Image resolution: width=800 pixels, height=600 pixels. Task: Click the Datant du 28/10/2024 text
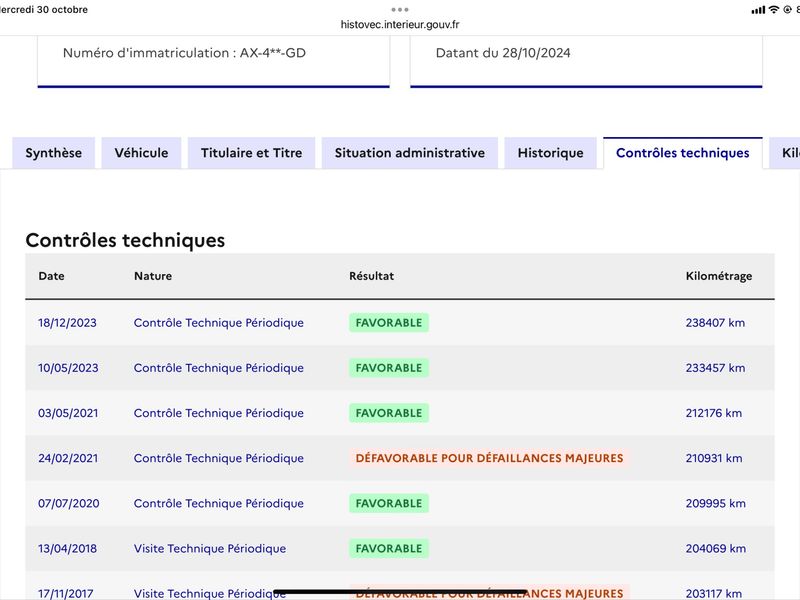pos(503,53)
